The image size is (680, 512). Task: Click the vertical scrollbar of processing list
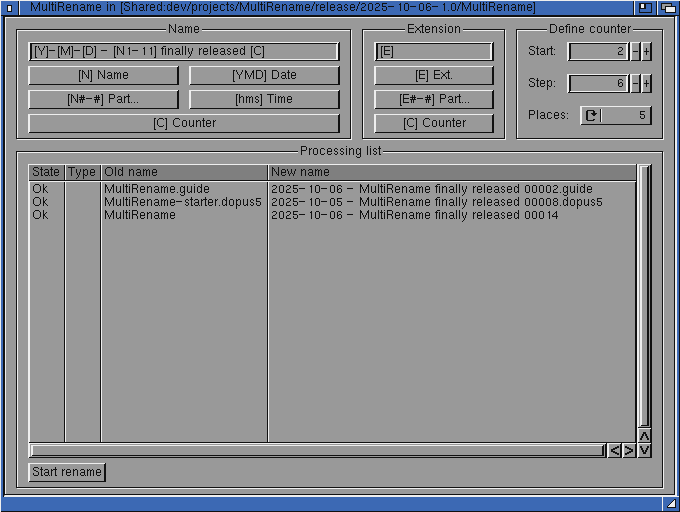pos(644,296)
